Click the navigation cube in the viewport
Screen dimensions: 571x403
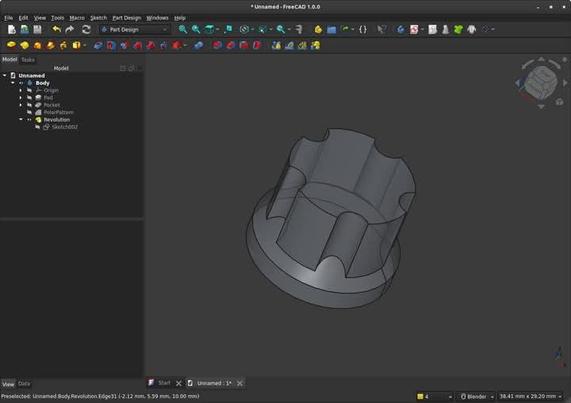[x=541, y=83]
